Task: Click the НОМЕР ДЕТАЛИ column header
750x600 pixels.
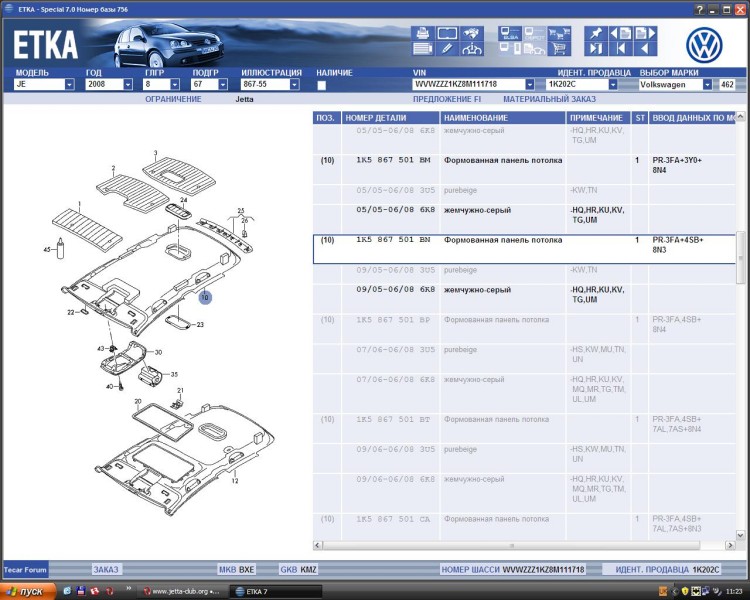Action: coord(390,118)
